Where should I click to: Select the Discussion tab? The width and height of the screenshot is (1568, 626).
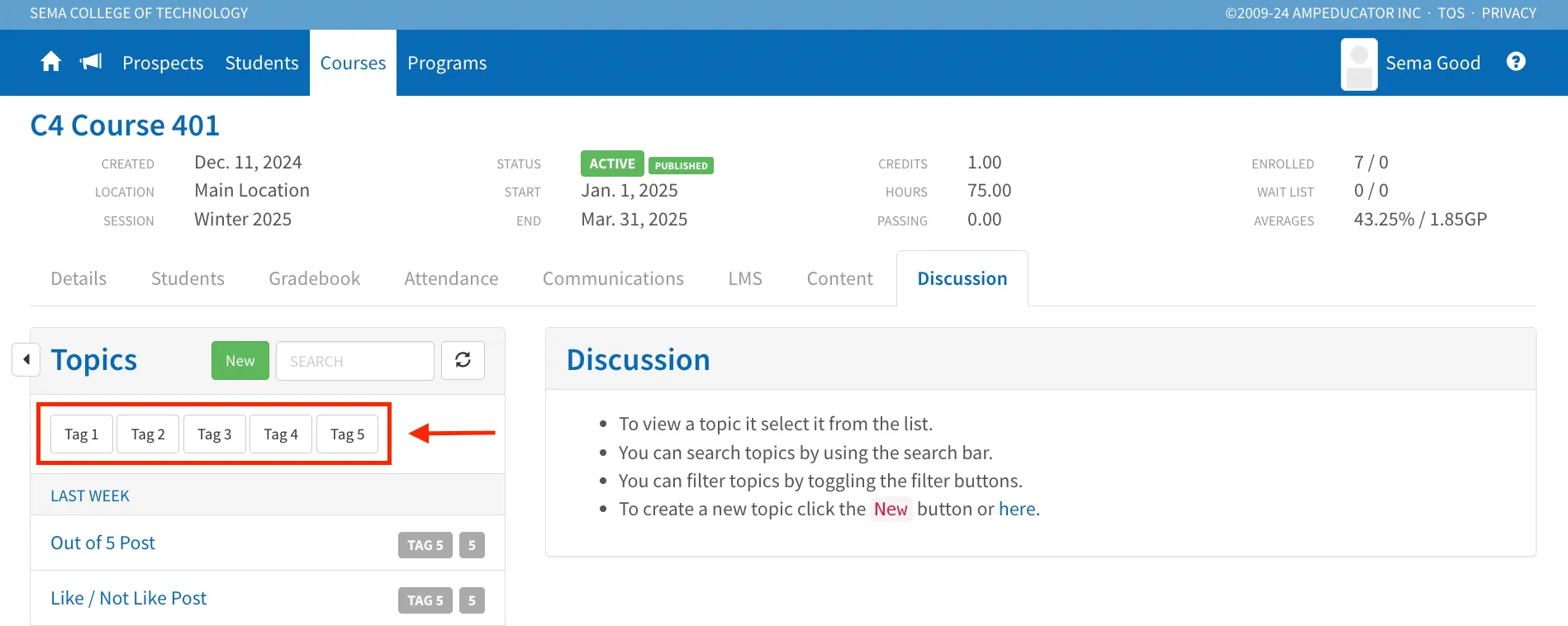coord(962,278)
